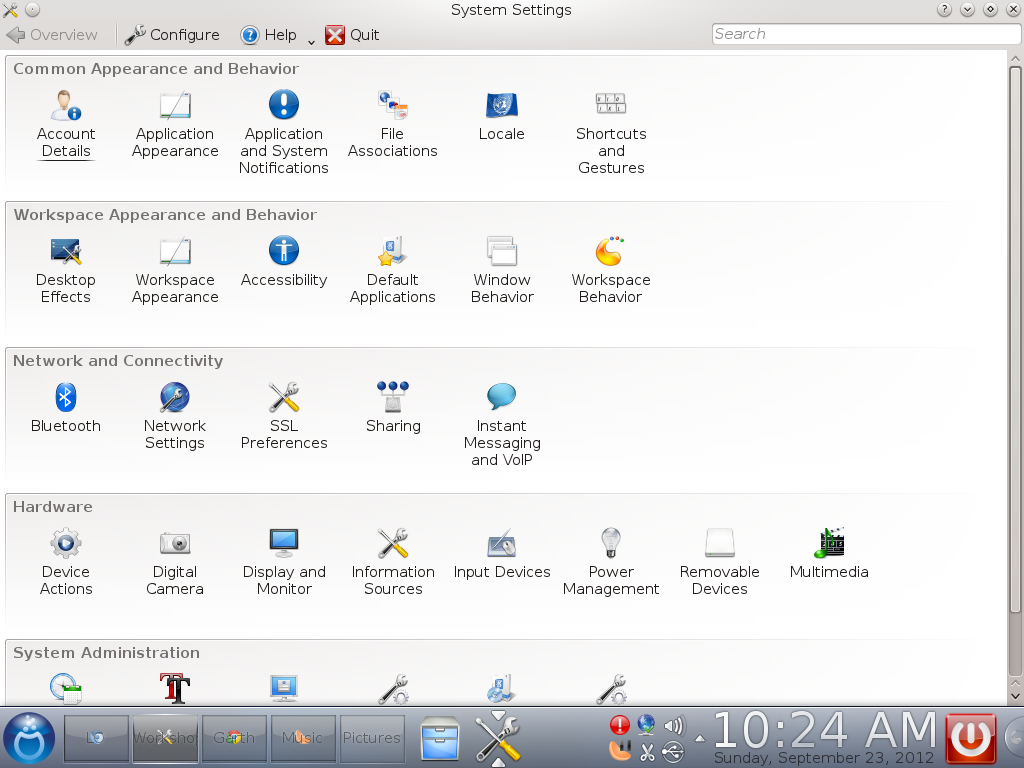Viewport: 1024px width, 768px height.
Task: Open File Associations module
Action: (x=392, y=125)
